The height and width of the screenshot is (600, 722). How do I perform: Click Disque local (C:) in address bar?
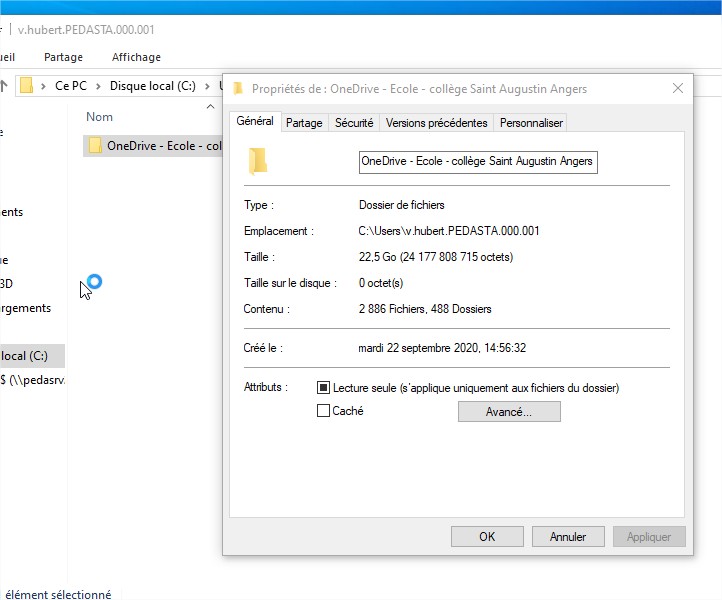tap(152, 86)
